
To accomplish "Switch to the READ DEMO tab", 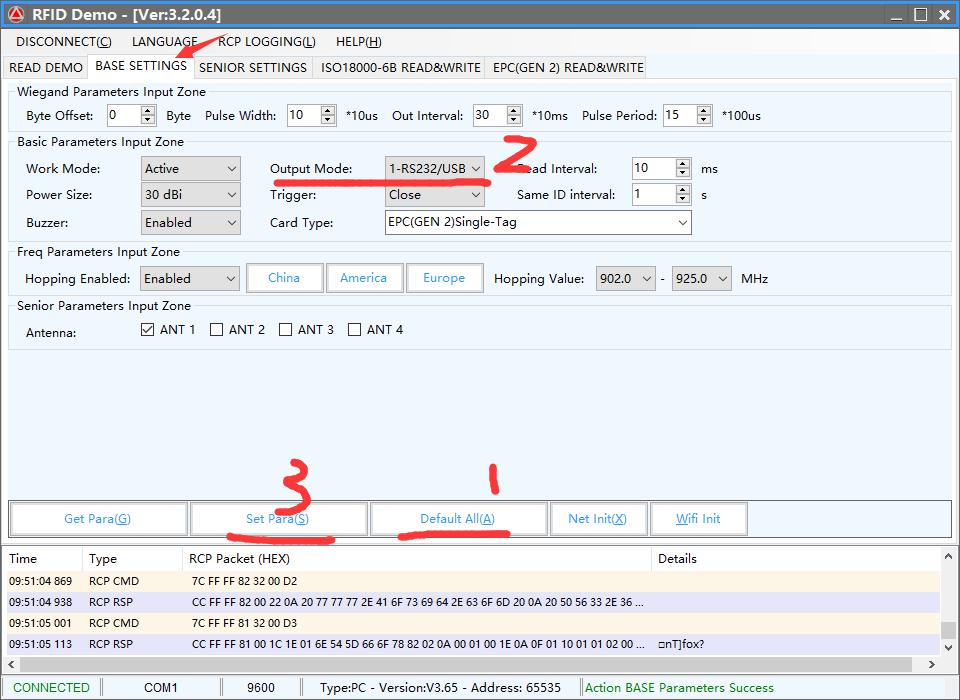I will [x=46, y=67].
